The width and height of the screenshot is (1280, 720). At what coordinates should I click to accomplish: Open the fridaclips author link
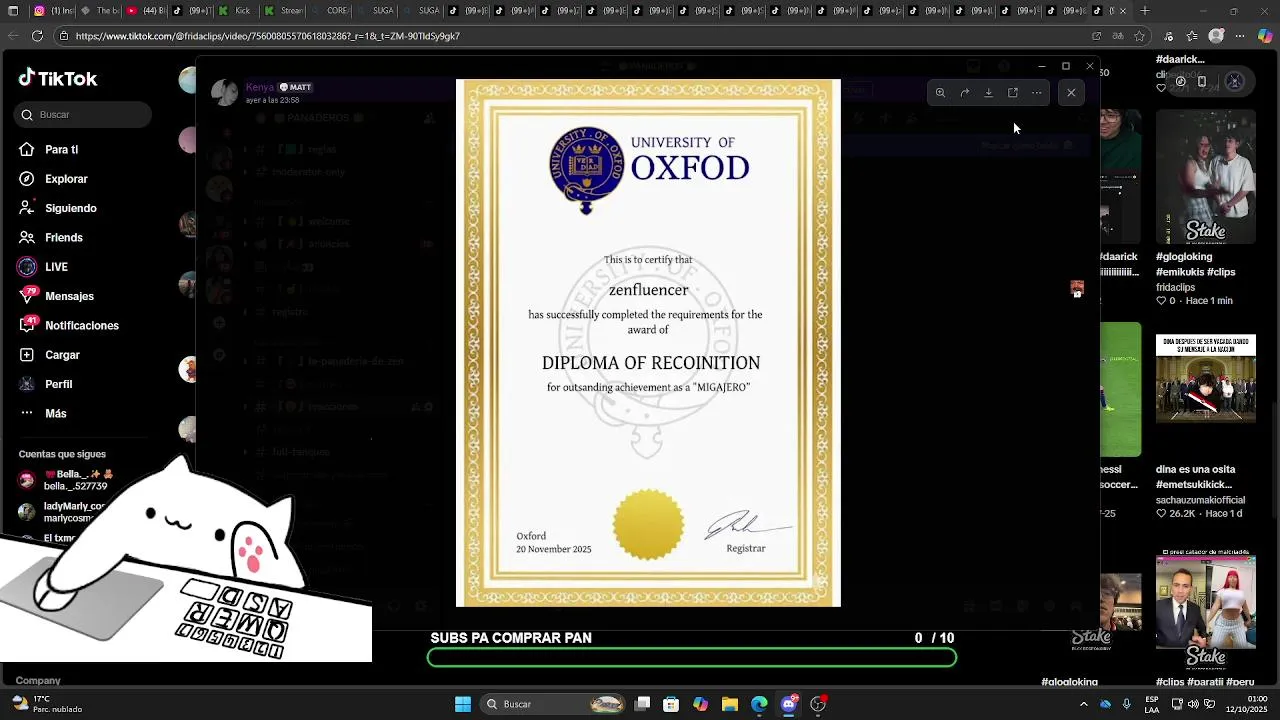(x=1175, y=287)
